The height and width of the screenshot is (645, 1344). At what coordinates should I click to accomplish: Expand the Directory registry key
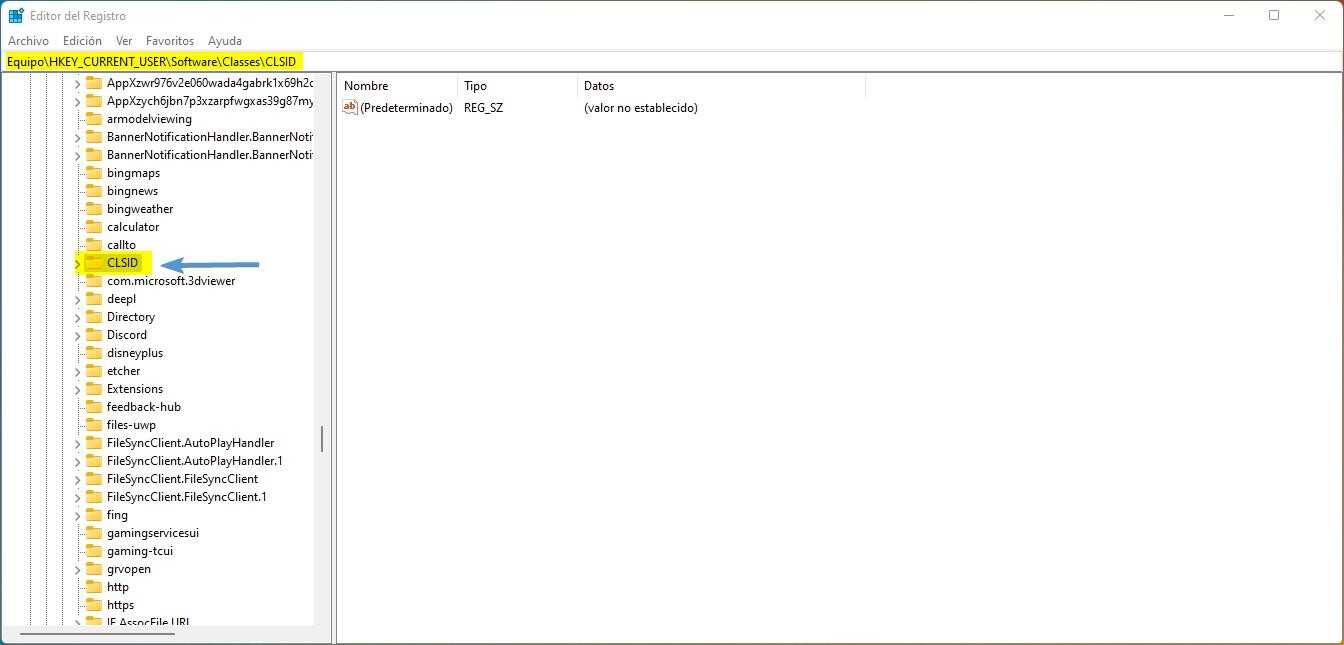click(78, 316)
